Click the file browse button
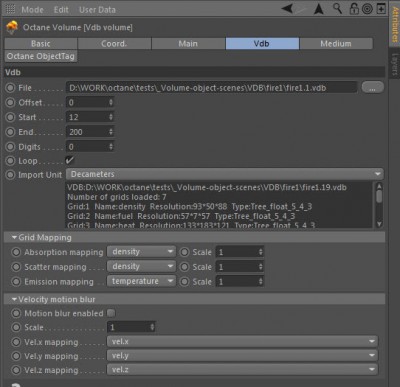The width and height of the screenshot is (400, 387). [373, 88]
